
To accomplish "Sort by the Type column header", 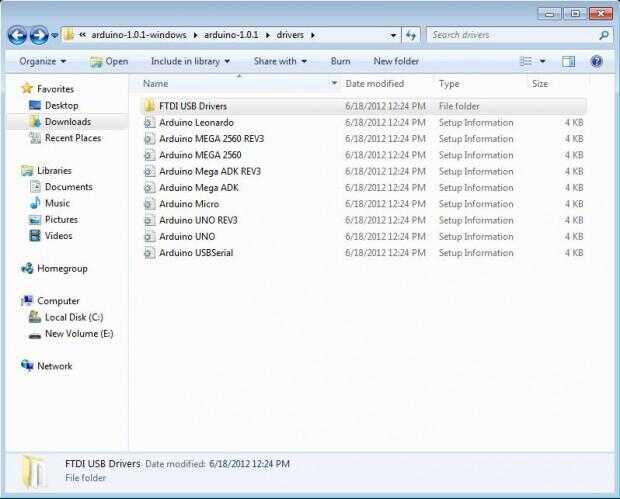I will click(449, 84).
